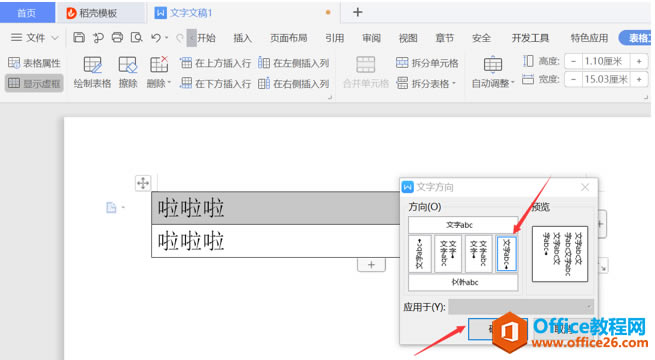Open the 页面布局 tab
This screenshot has height=360, width=655.
[288, 38]
